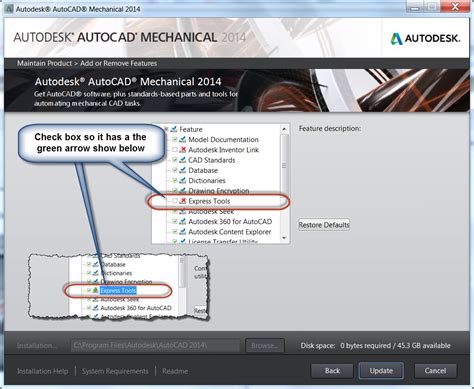Viewport: 474px width, 389px height.
Task: Uncheck the Model Documentation checkbox
Action: [x=175, y=140]
